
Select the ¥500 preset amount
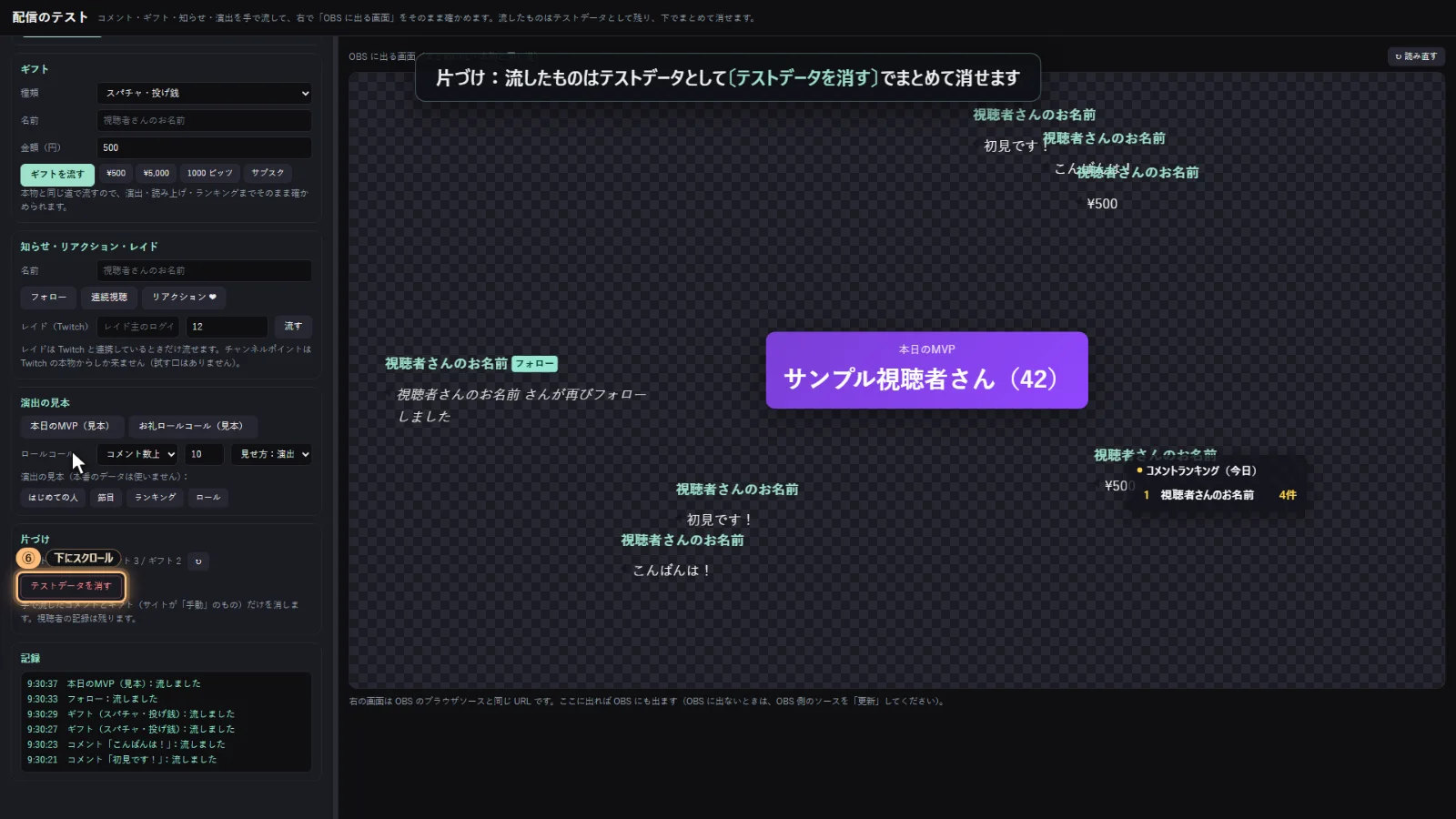[x=116, y=173]
